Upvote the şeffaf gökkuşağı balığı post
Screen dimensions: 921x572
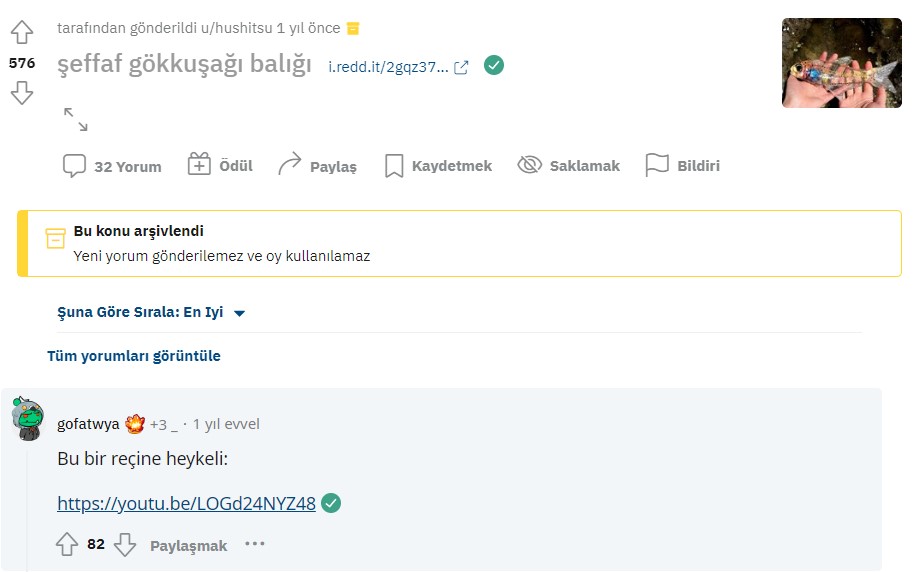point(21,33)
